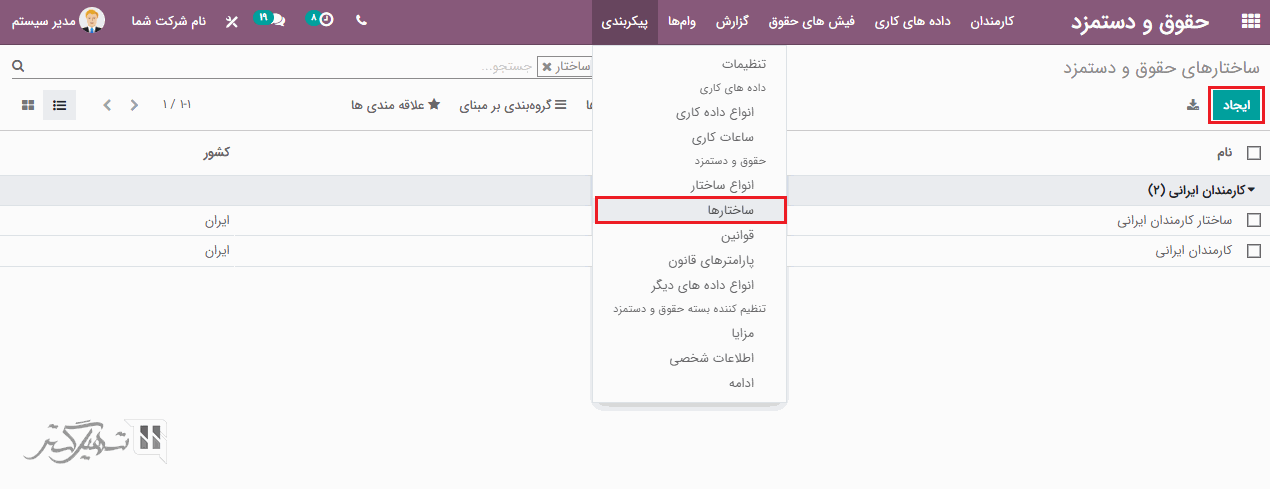Switch to kanban view icon
The width and height of the screenshot is (1270, 489).
point(28,105)
